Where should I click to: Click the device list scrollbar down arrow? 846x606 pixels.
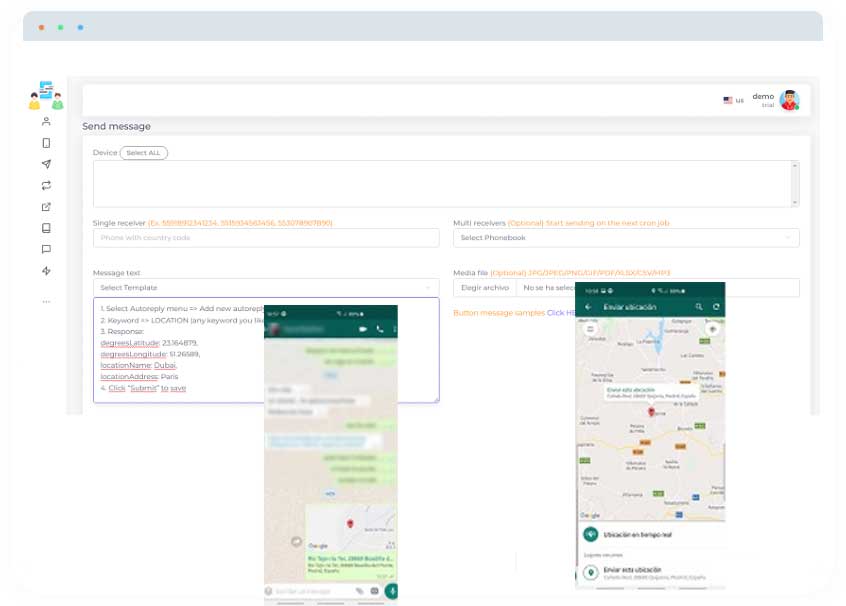795,202
